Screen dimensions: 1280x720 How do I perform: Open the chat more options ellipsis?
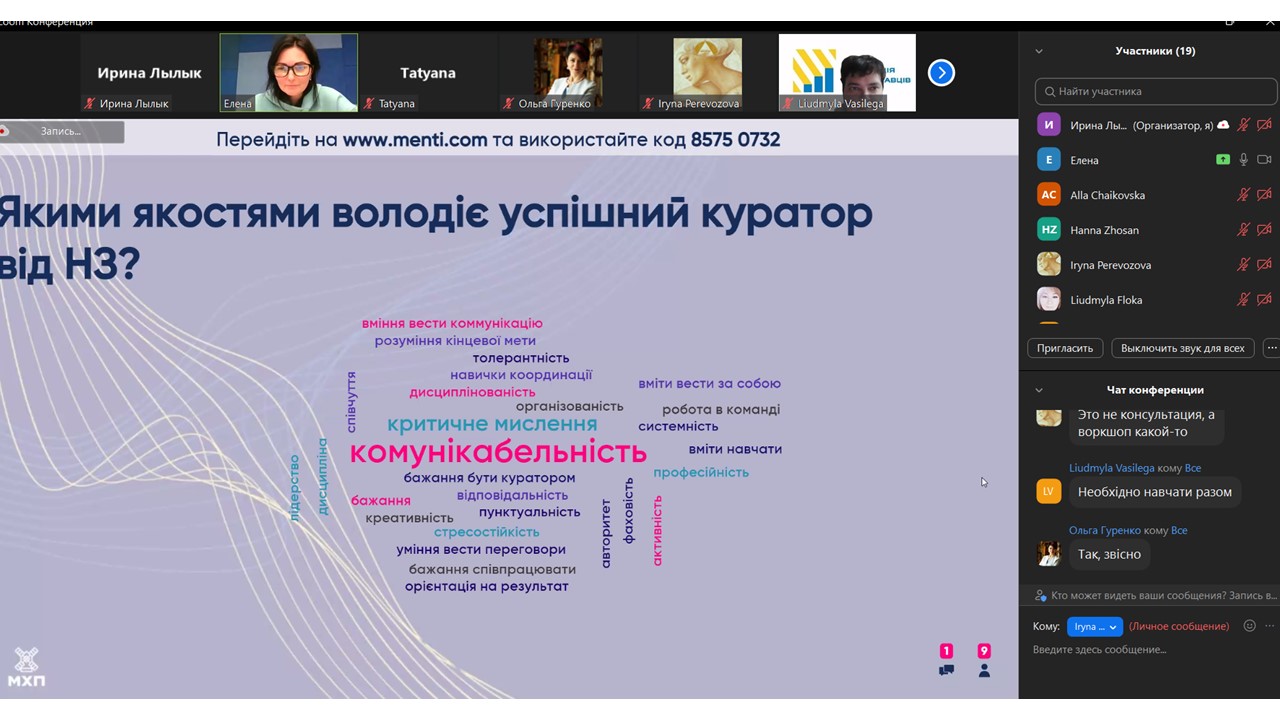pyautogui.click(x=1270, y=626)
